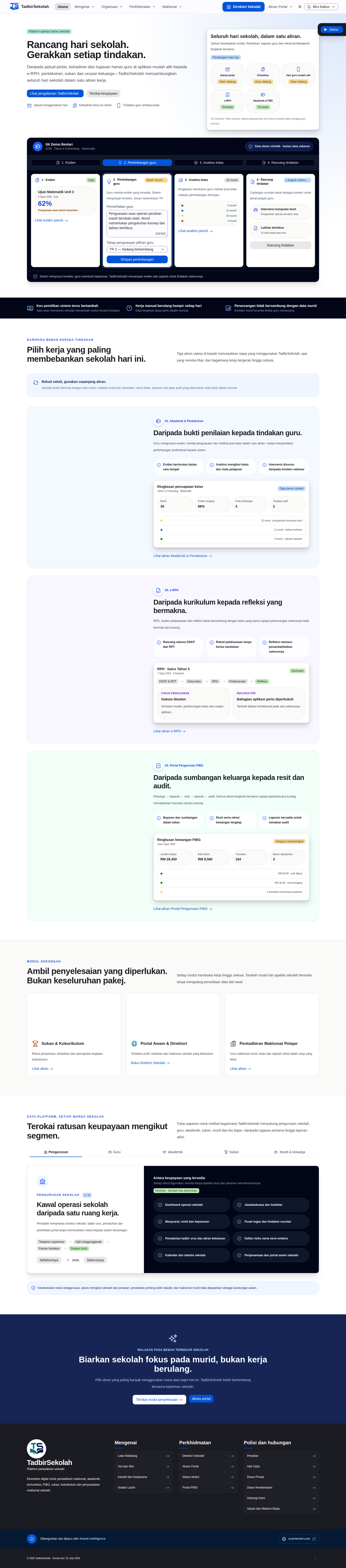Select the Akademik segment tab
This screenshot has width=346, height=1568.
pyautogui.click(x=173, y=1152)
